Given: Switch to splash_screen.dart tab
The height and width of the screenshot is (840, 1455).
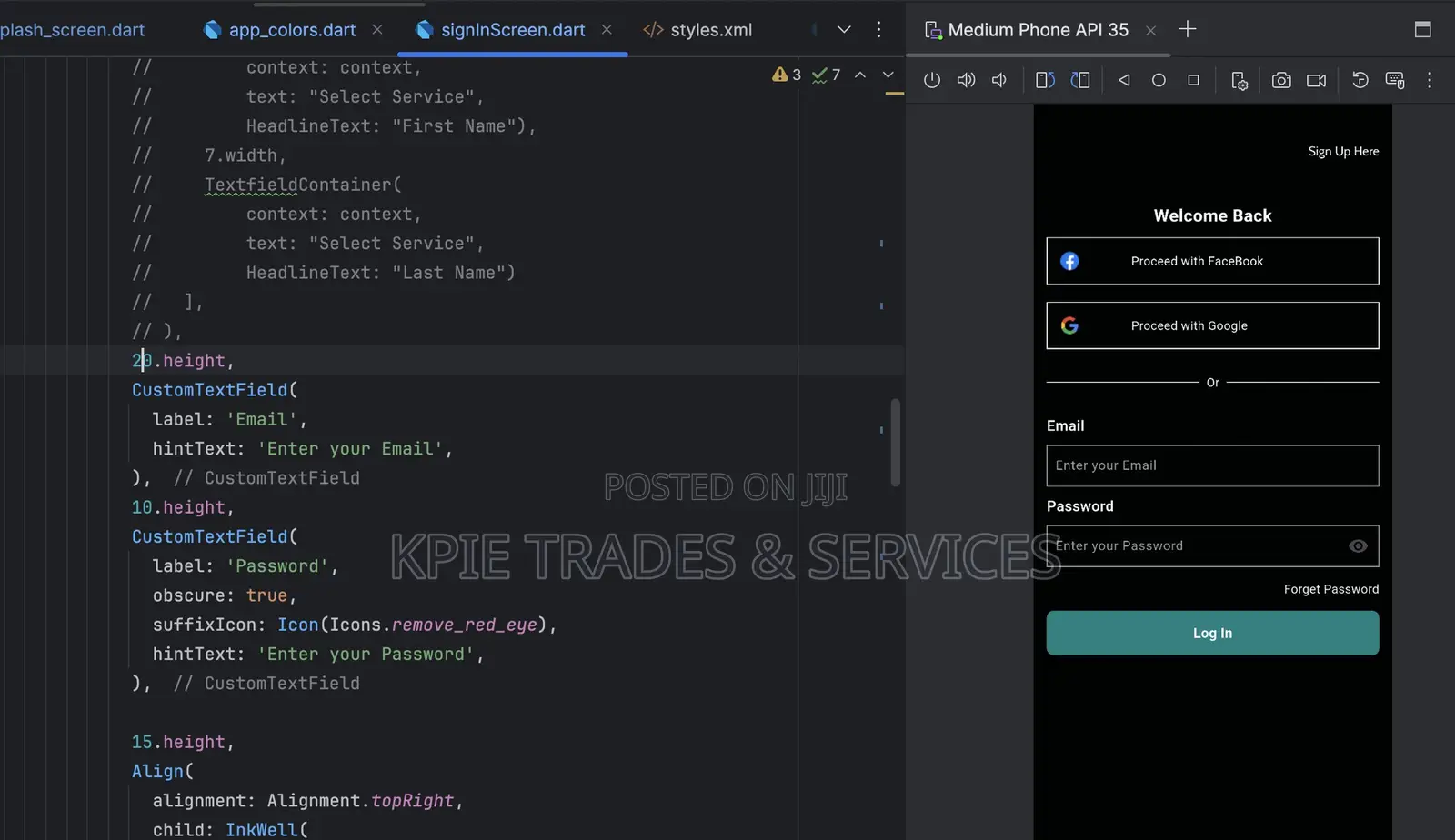Looking at the screenshot, I should (72, 30).
